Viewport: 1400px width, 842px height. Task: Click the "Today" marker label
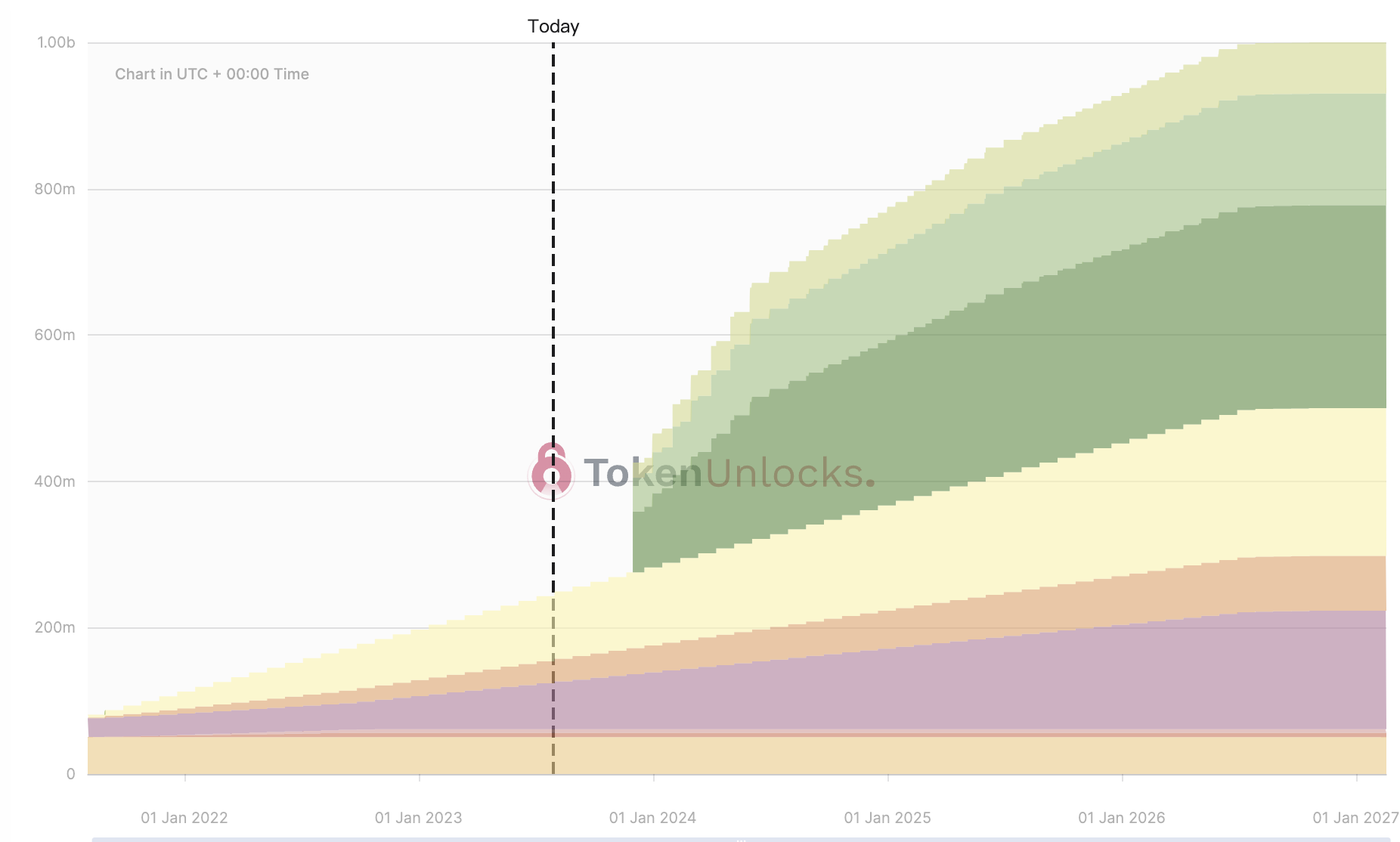tap(553, 26)
